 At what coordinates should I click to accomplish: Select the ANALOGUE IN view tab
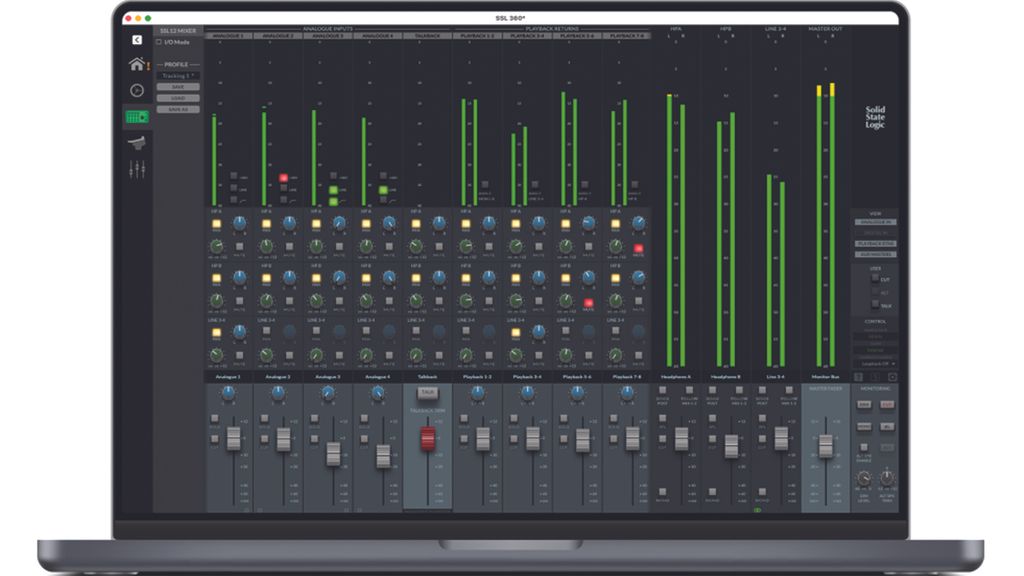(x=877, y=221)
